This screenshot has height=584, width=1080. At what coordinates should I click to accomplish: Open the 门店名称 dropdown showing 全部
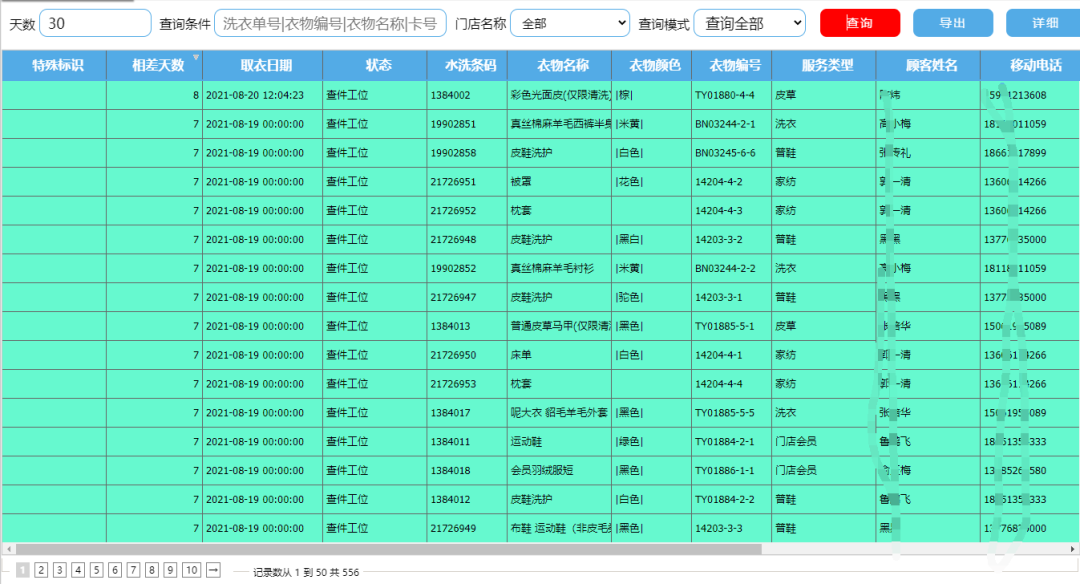571,23
